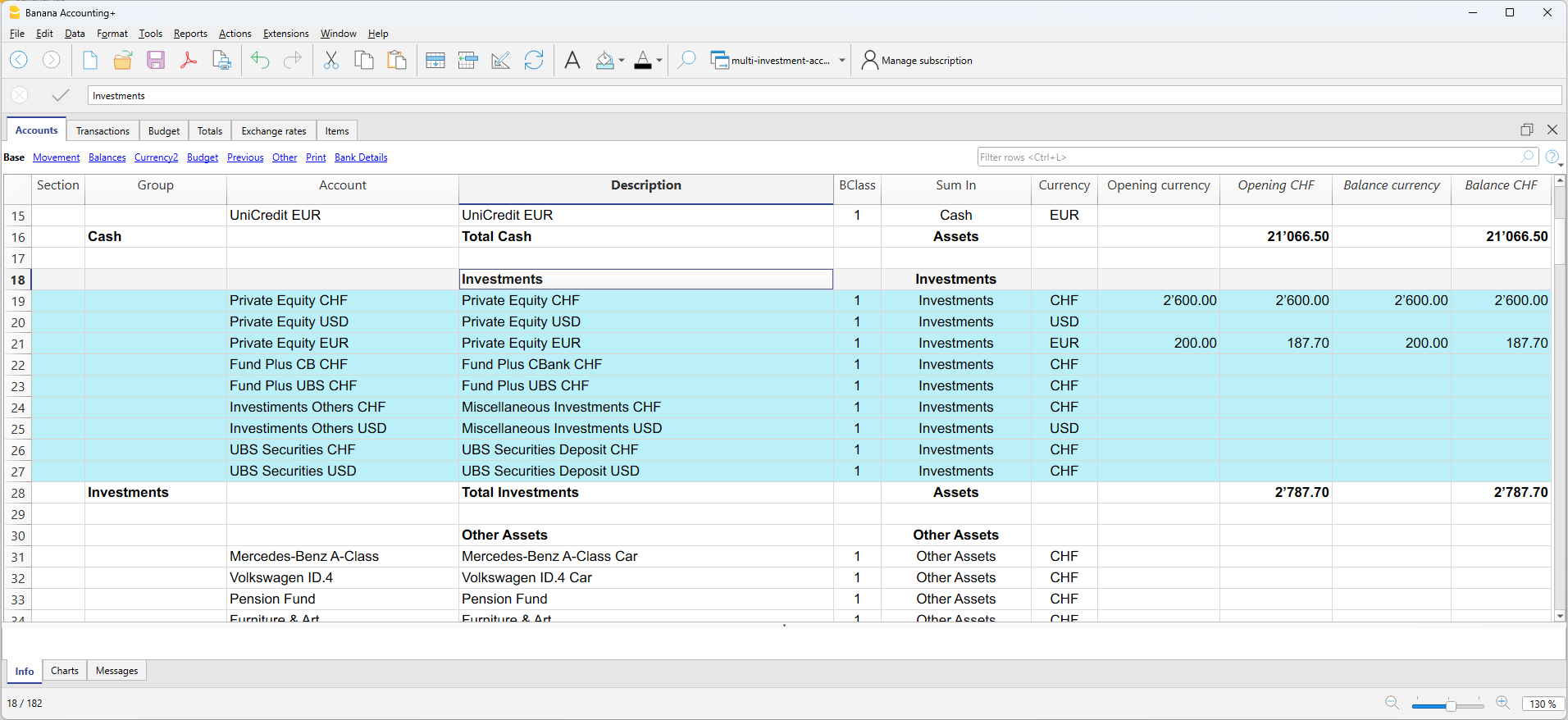Open the Messages bottom tab
Image resolution: width=1568 pixels, height=720 pixels.
pos(116,671)
